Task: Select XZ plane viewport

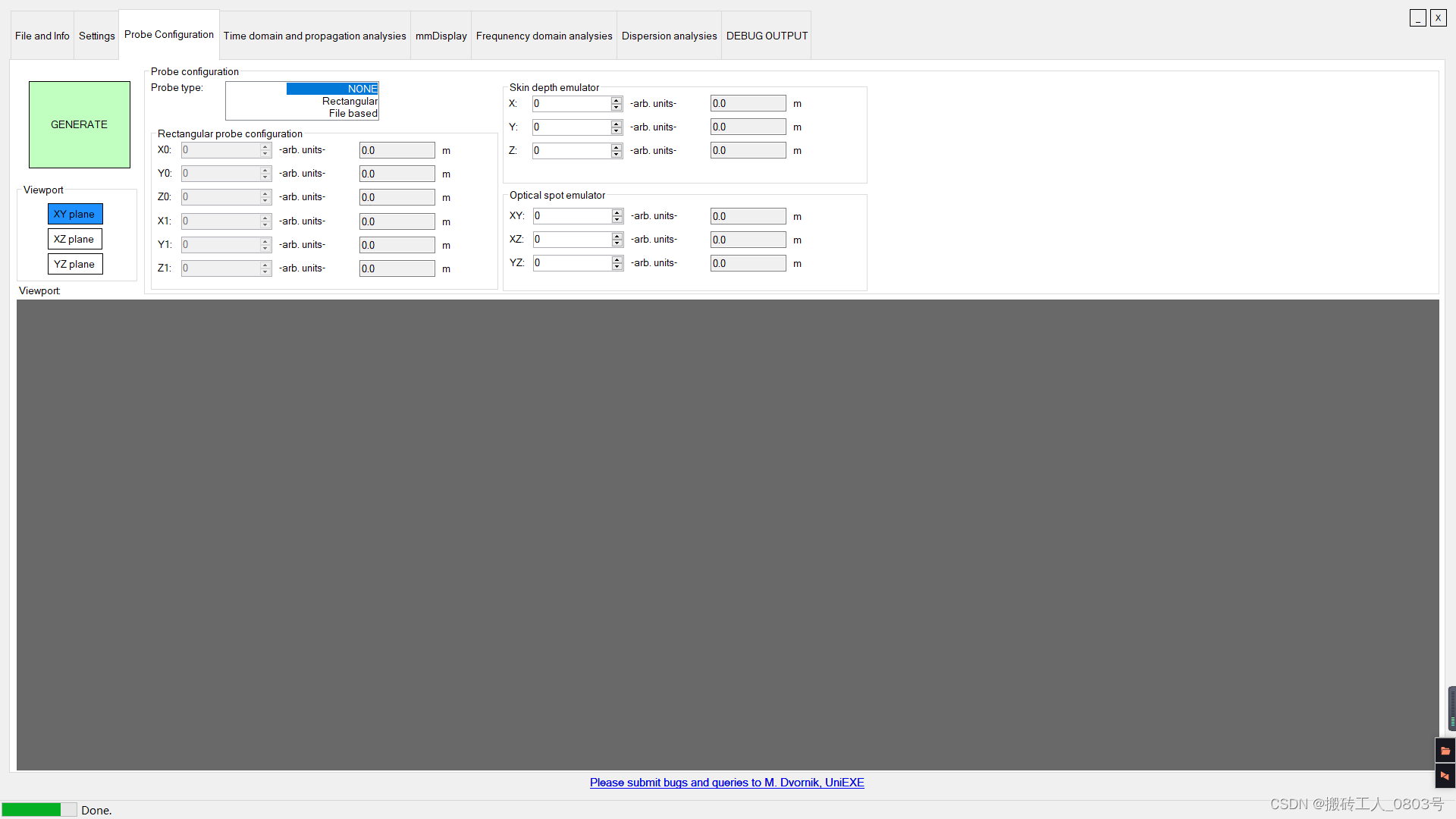Action: click(x=74, y=238)
